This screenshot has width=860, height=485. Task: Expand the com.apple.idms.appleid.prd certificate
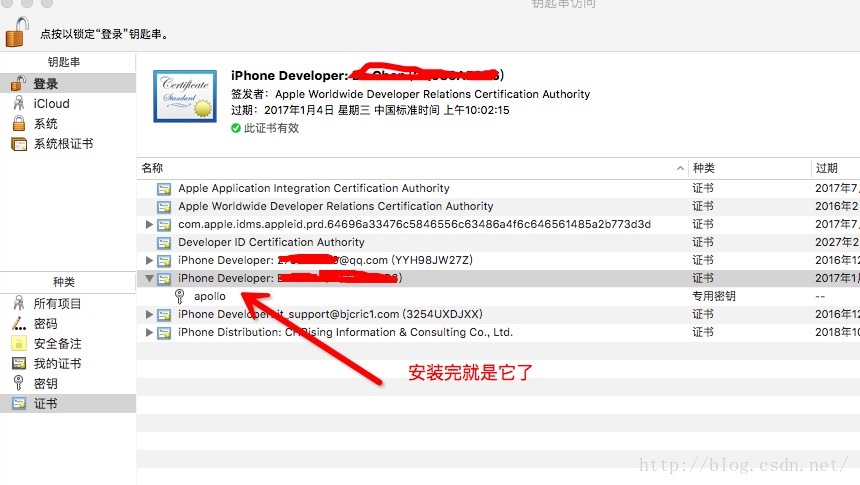pos(149,224)
